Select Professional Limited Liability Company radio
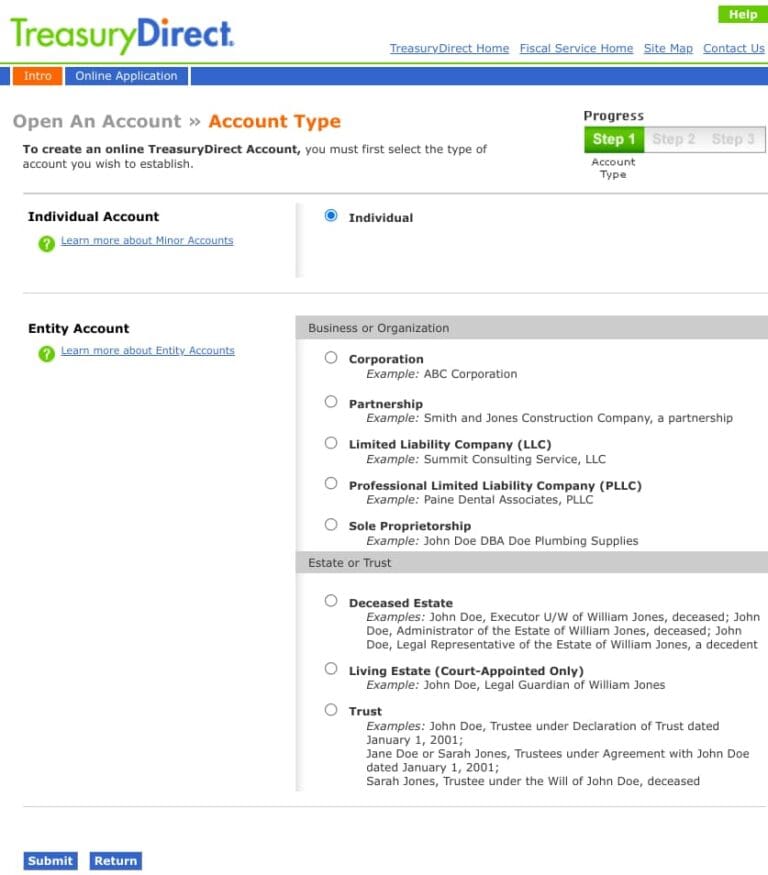 tap(331, 483)
